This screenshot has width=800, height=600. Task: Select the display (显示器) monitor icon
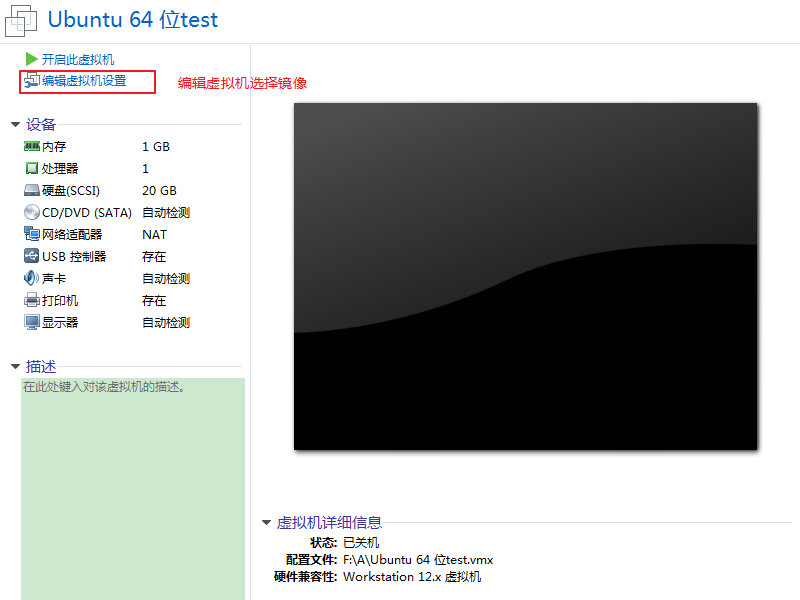point(32,323)
